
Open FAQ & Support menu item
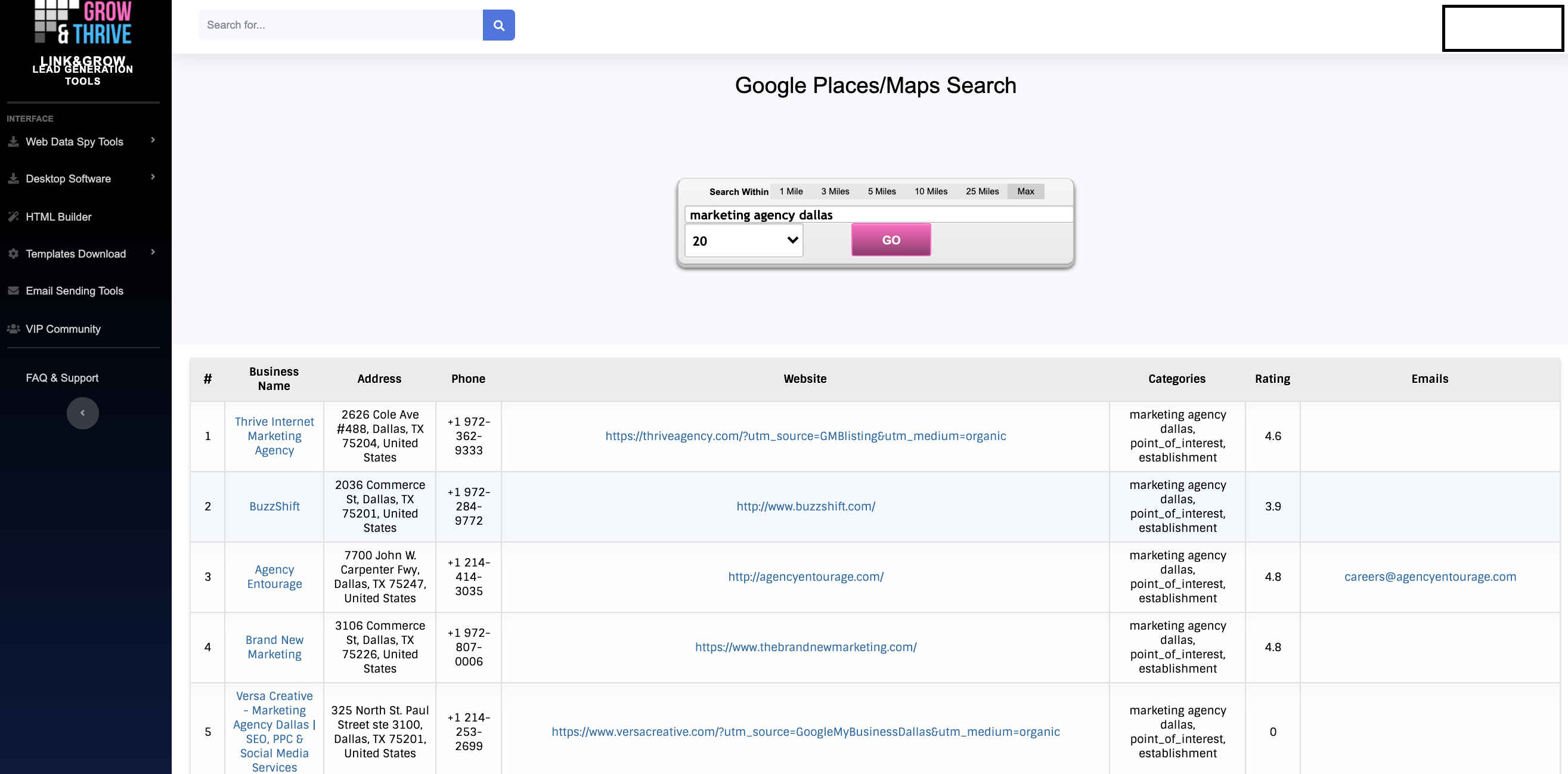click(62, 377)
